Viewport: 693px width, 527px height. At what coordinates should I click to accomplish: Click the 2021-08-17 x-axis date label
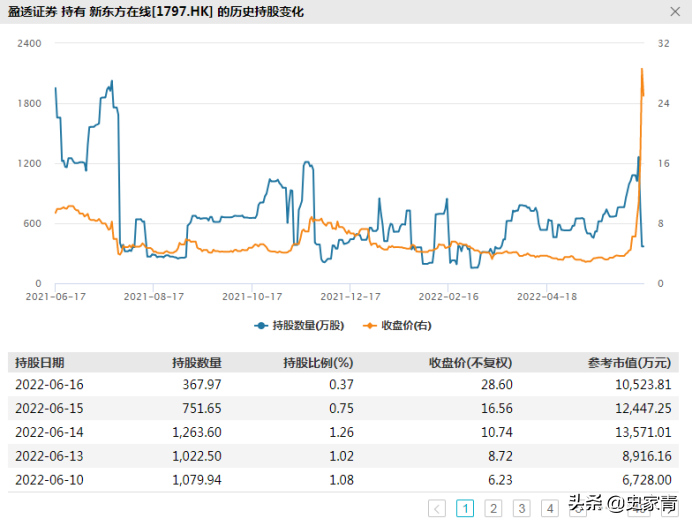point(154,297)
